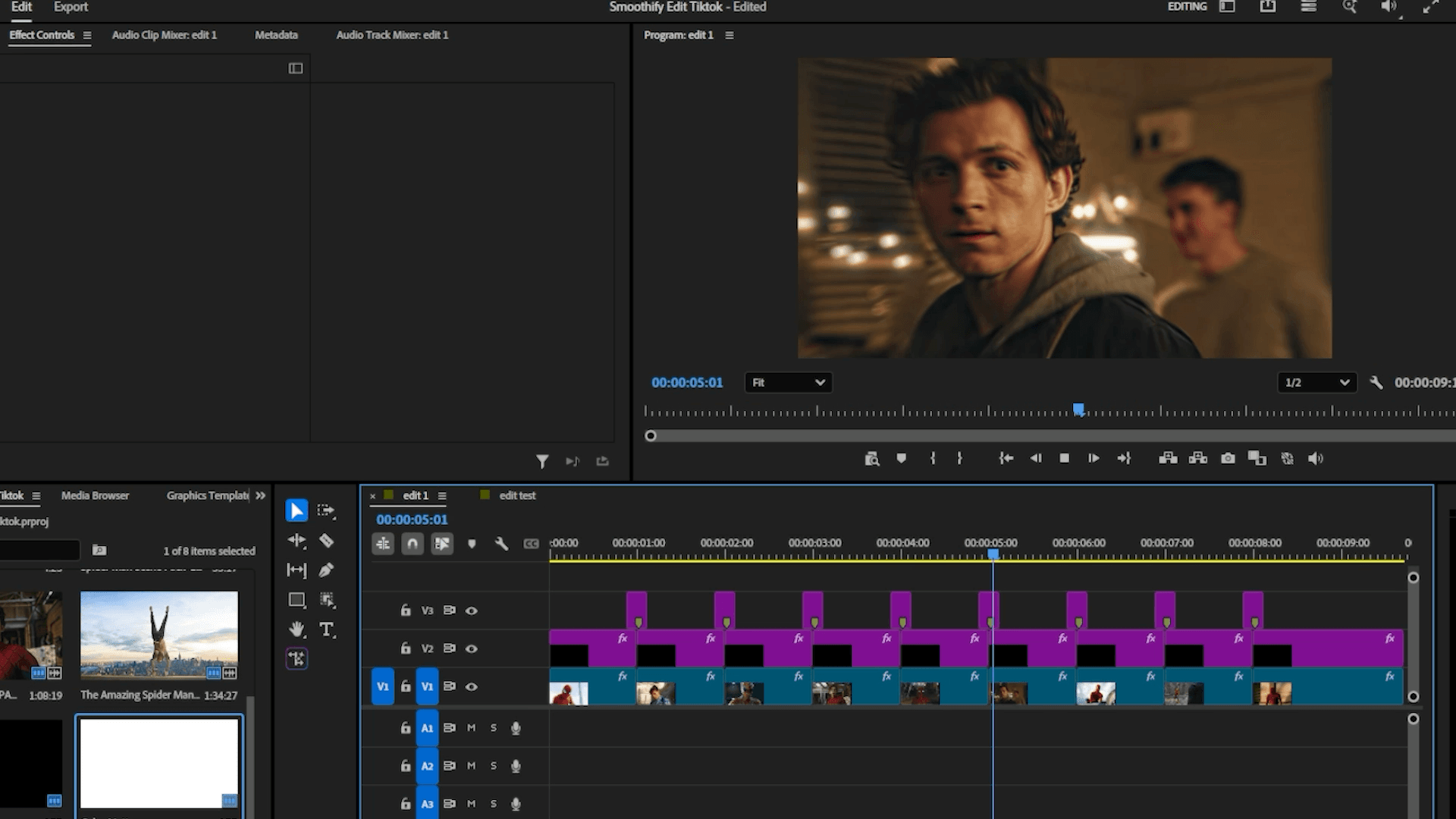Solo track A2
Image resolution: width=1456 pixels, height=819 pixels.
(493, 766)
